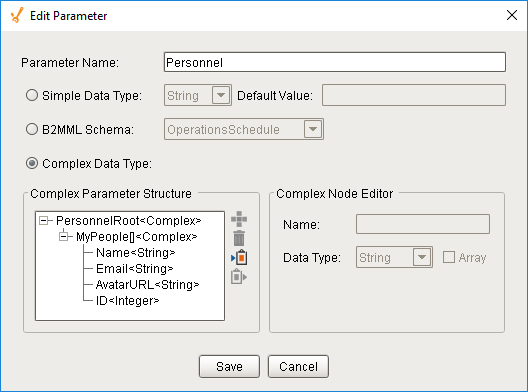528x392 pixels.
Task: Click the delete node trash icon
Action: (x=239, y=238)
